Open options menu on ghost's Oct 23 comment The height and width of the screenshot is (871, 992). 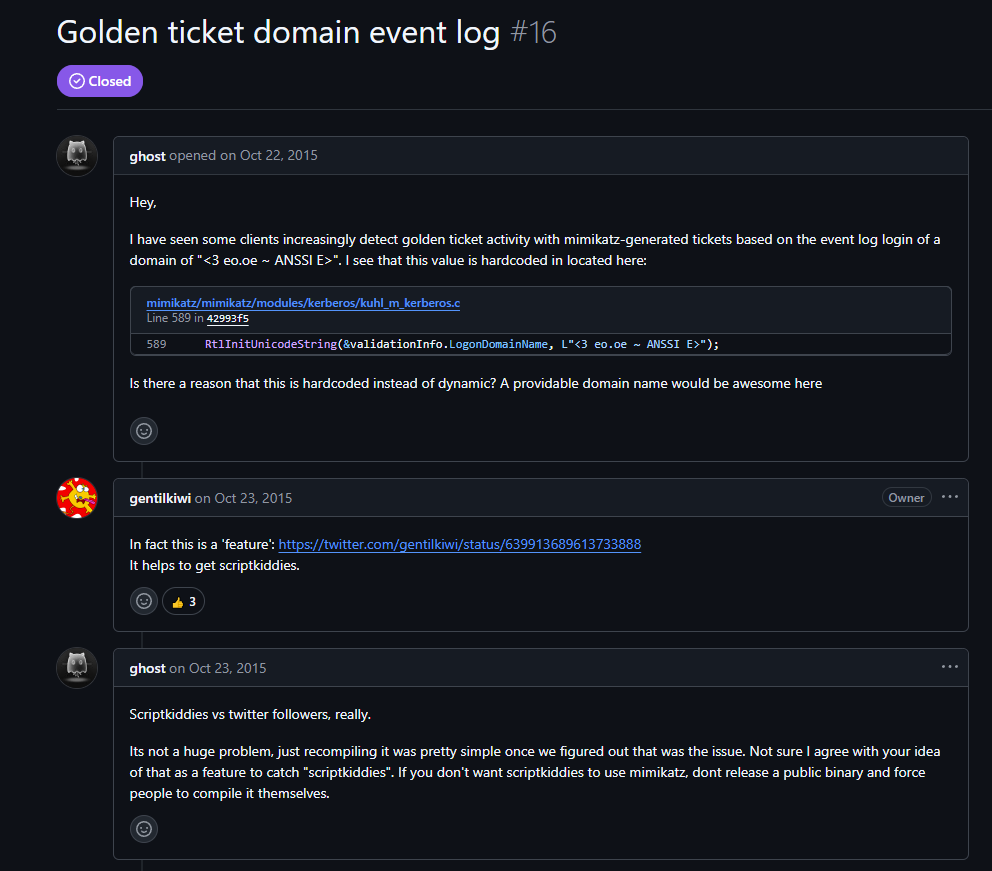(x=950, y=667)
